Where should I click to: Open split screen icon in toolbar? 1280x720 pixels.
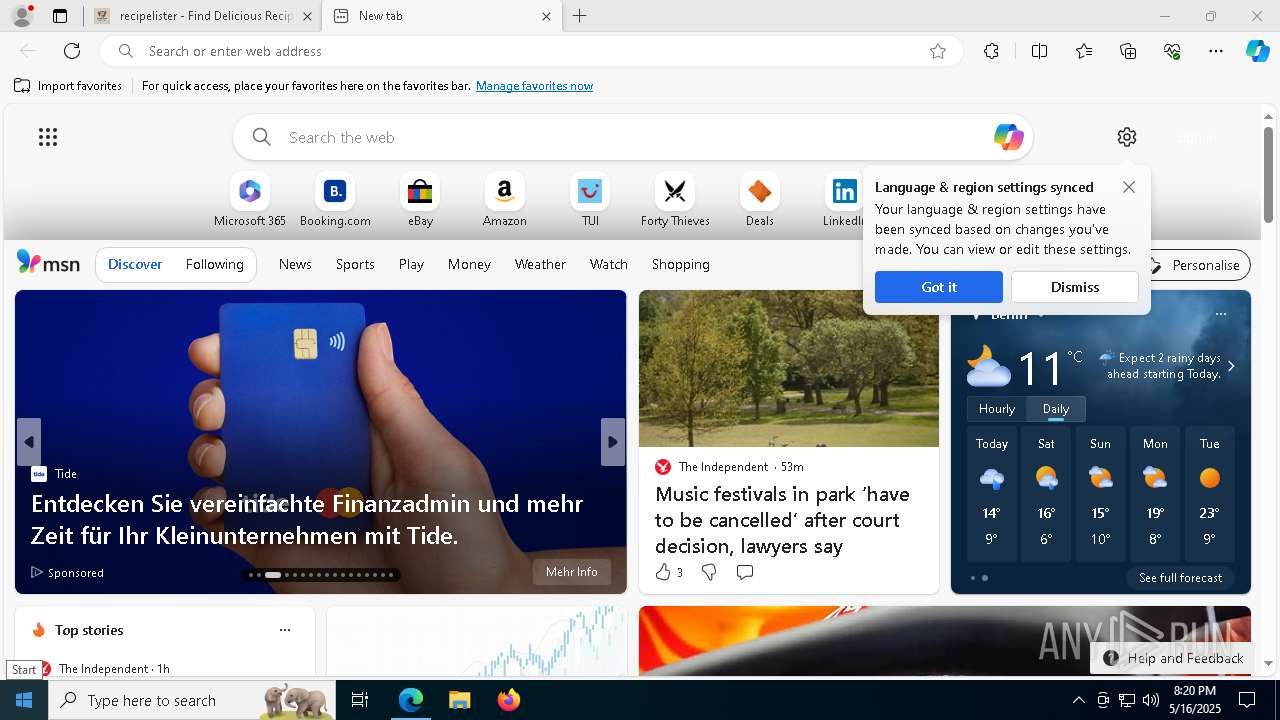coord(1039,51)
